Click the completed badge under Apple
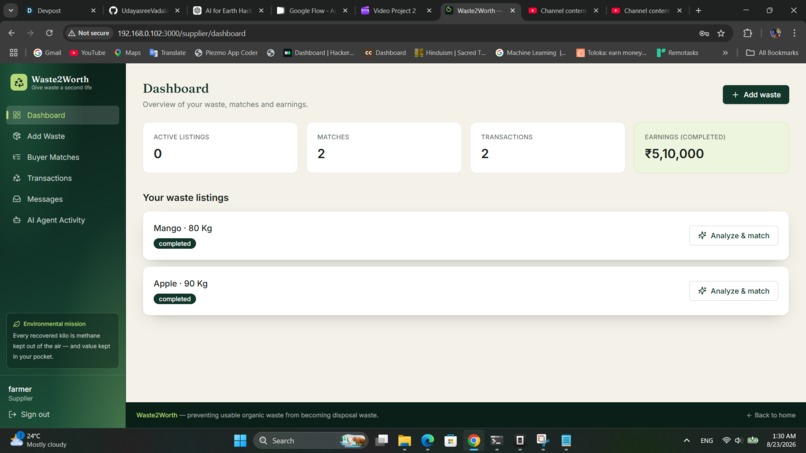The image size is (806, 453). tap(174, 299)
